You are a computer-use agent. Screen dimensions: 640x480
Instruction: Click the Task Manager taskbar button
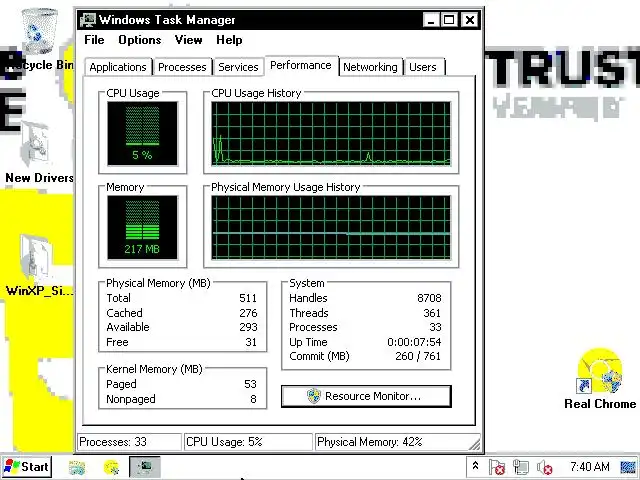145,467
